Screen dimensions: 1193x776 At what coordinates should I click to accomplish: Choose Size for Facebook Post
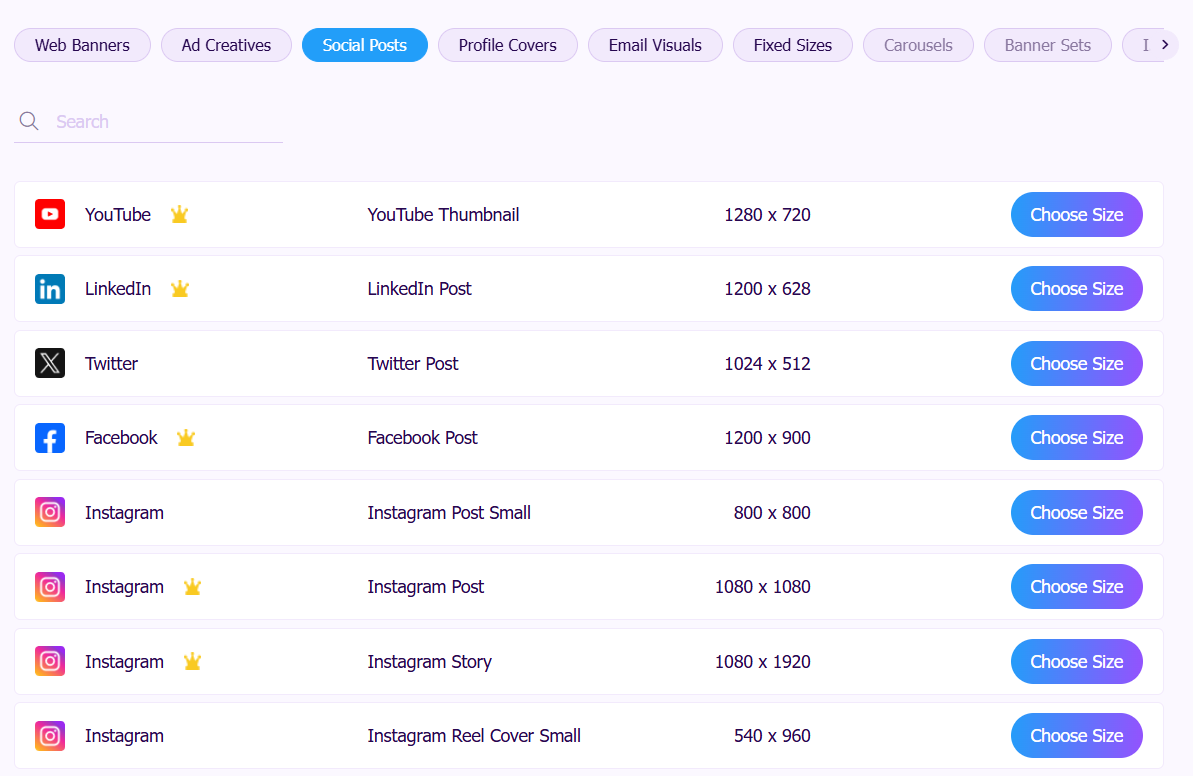click(1077, 438)
